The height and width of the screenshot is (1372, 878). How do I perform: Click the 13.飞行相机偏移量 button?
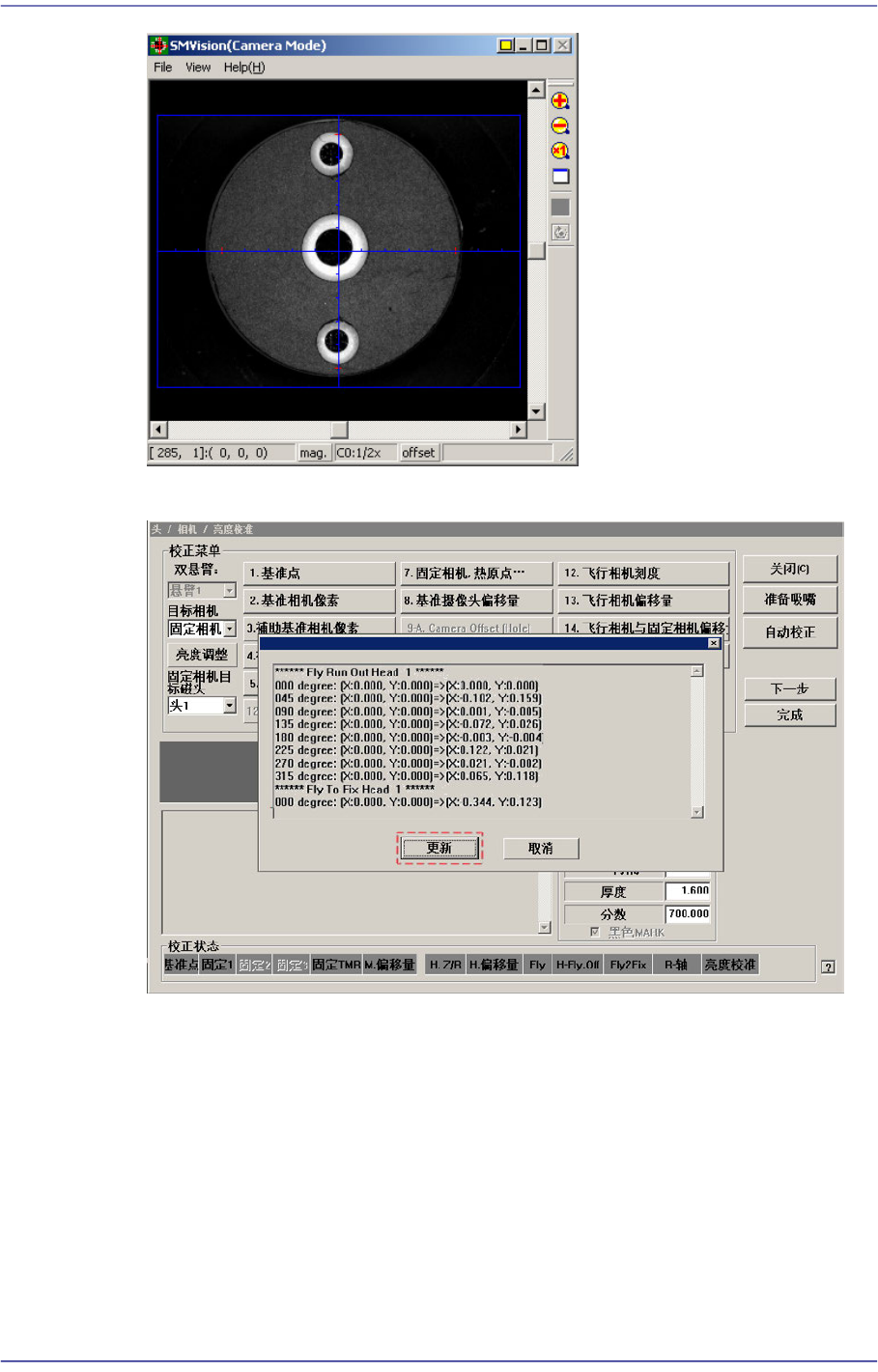tap(643, 601)
